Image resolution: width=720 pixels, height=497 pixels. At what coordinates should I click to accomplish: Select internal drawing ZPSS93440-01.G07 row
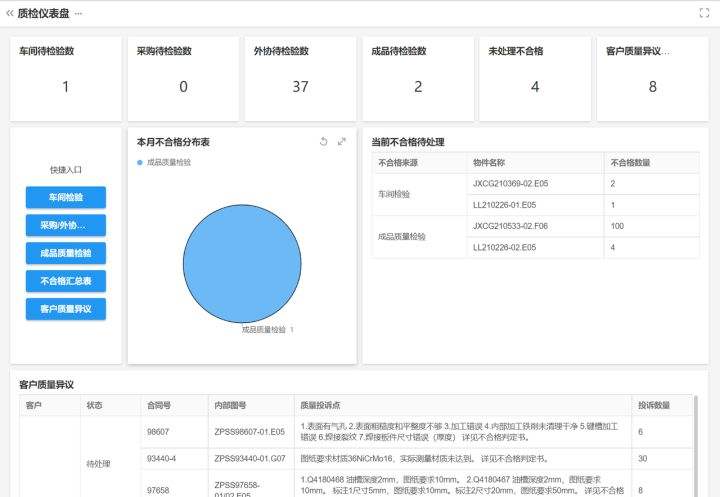(249, 459)
